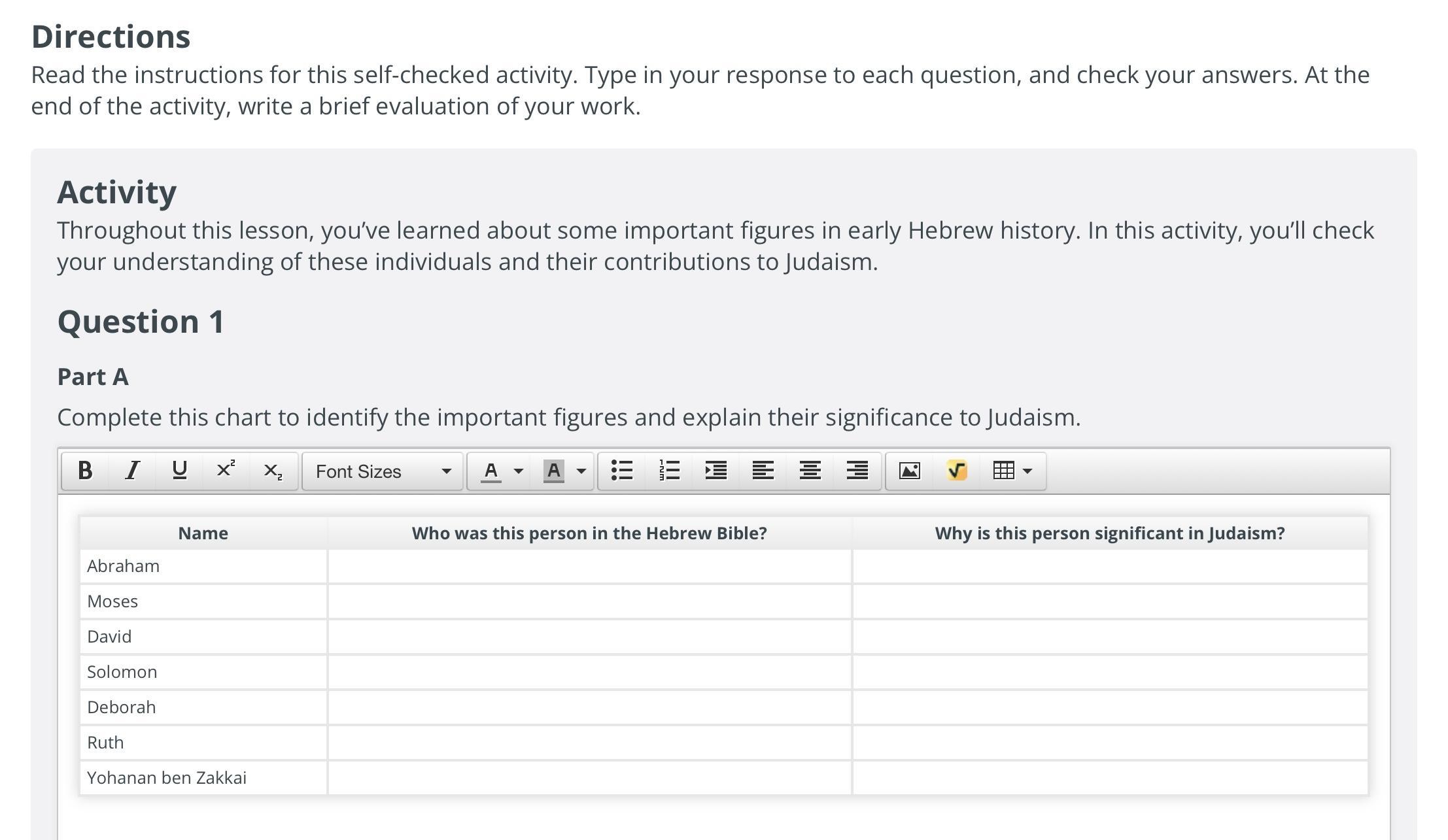This screenshot has height=840, width=1448.
Task: Open the math equation editor
Action: point(957,471)
